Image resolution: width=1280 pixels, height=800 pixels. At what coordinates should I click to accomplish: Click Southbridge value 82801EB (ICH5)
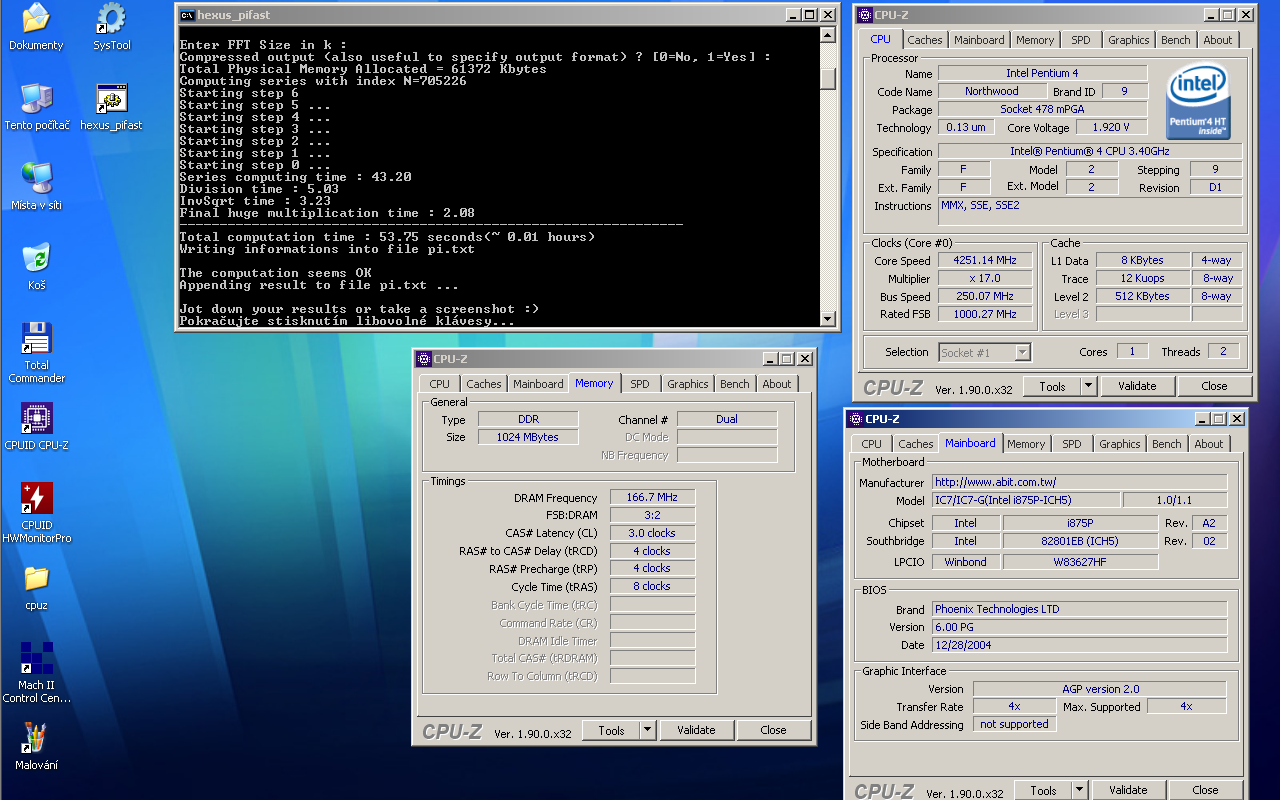(x=1080, y=541)
